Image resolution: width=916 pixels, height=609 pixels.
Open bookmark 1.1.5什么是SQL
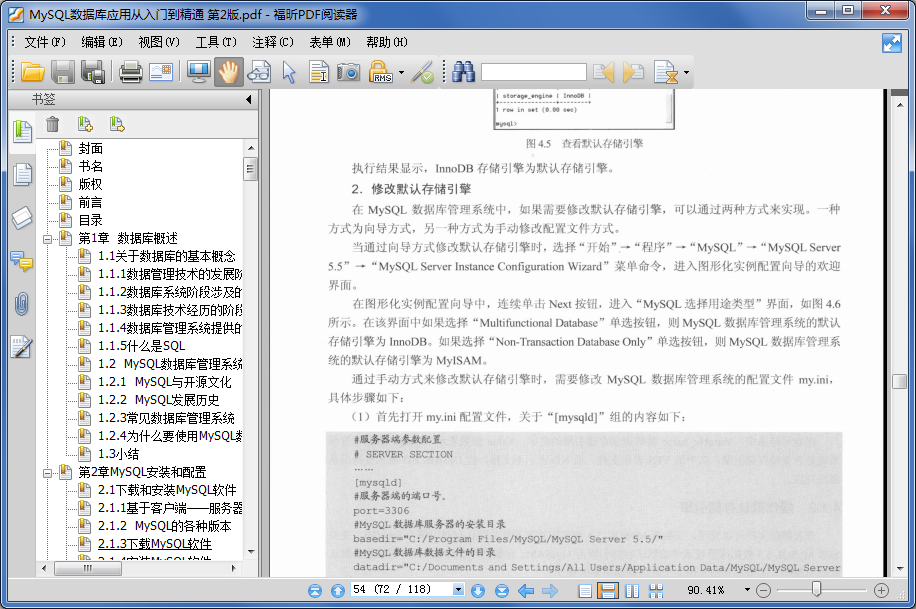141,346
